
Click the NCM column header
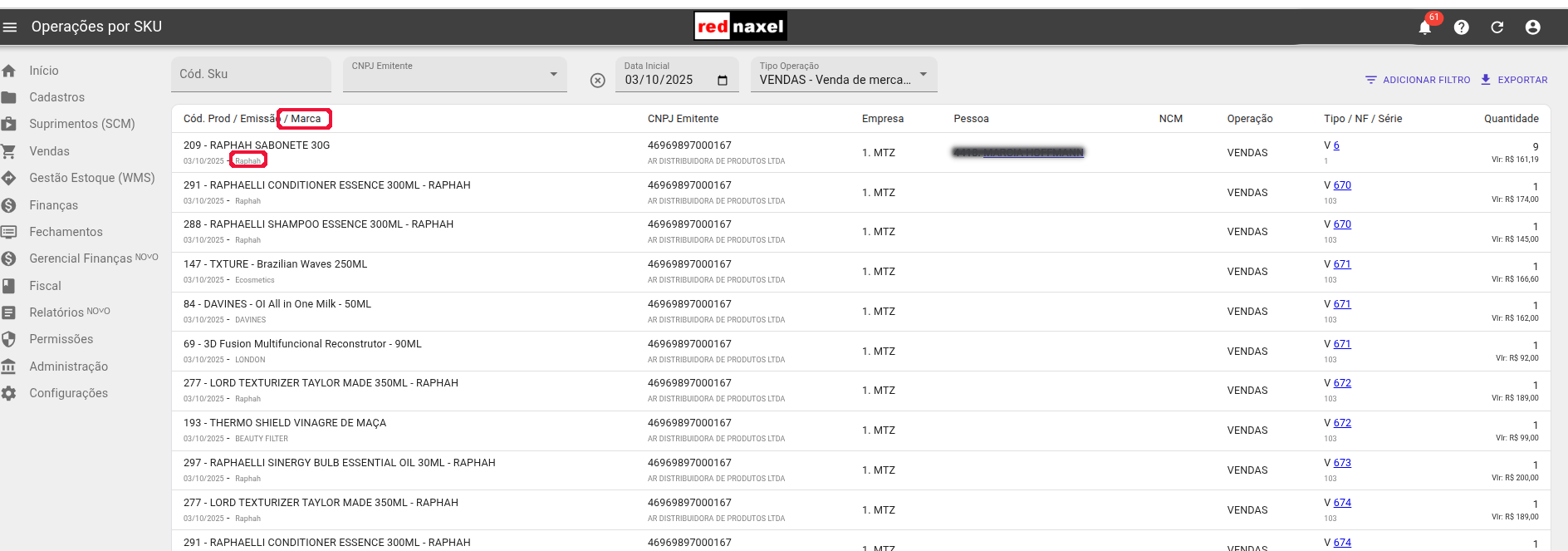(1171, 119)
